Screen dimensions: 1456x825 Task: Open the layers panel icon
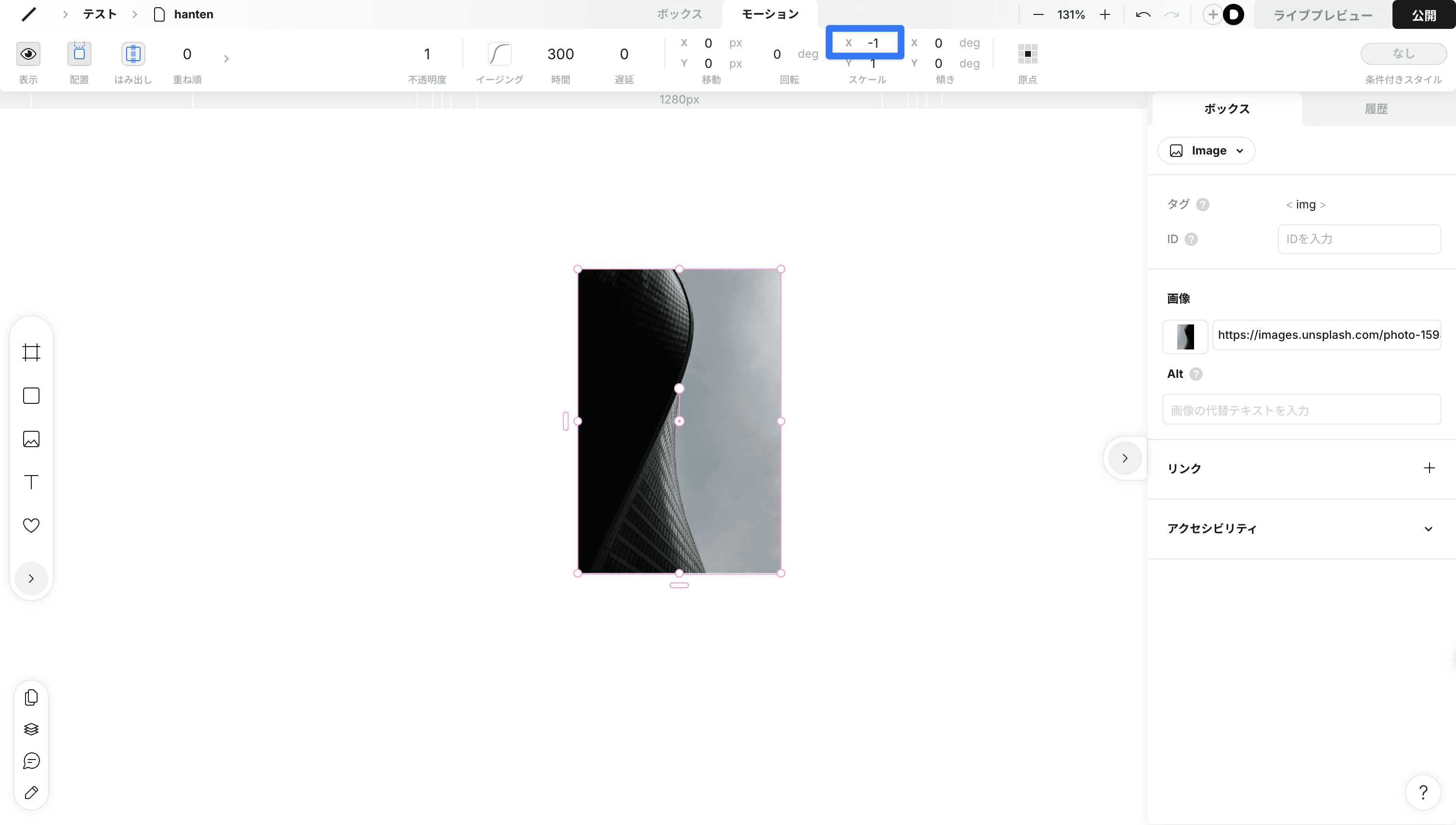click(x=31, y=729)
